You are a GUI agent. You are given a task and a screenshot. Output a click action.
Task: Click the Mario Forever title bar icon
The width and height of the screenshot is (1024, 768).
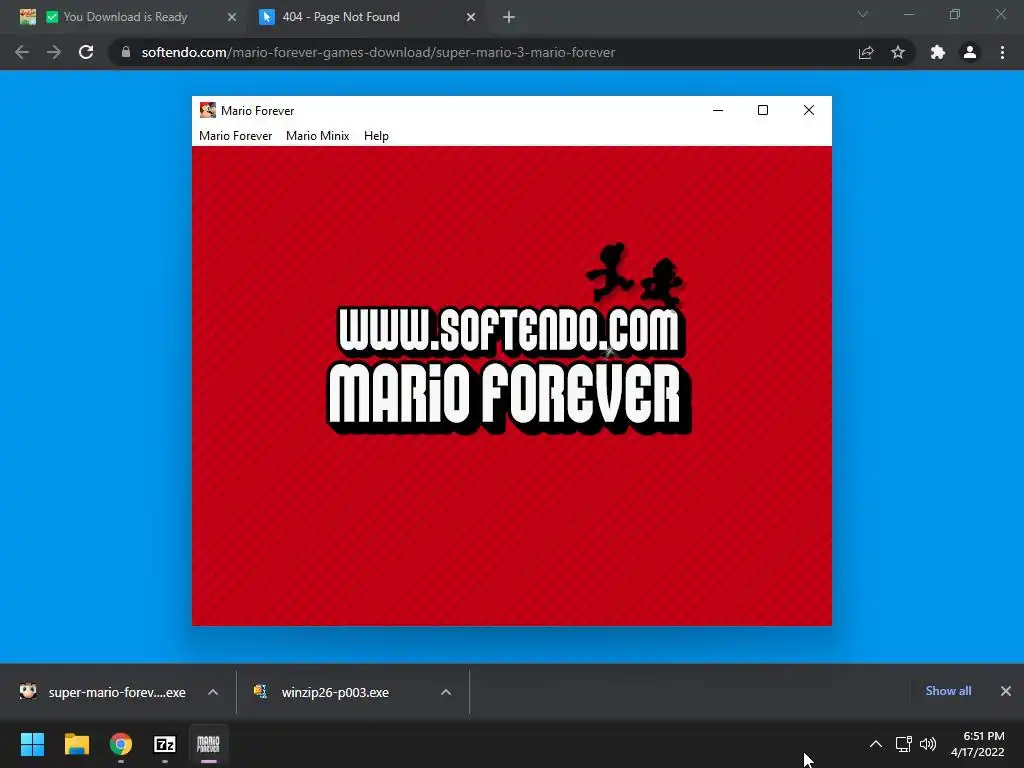[208, 110]
